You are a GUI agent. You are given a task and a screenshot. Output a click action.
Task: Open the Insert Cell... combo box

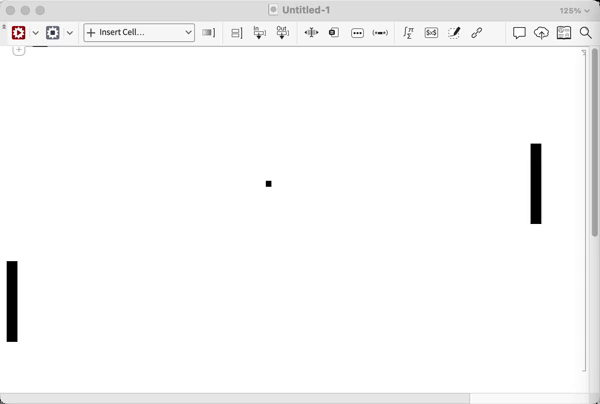[139, 33]
